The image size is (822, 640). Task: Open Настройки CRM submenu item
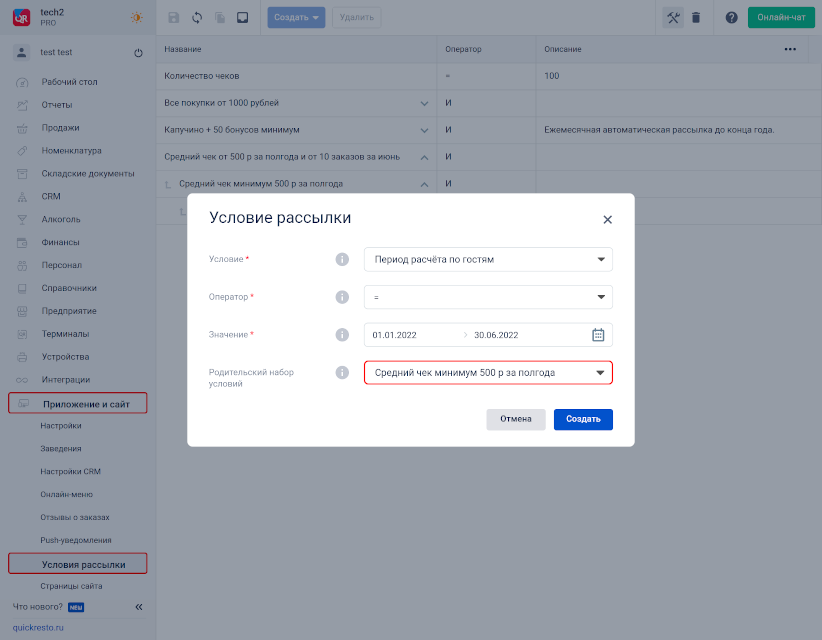70,472
